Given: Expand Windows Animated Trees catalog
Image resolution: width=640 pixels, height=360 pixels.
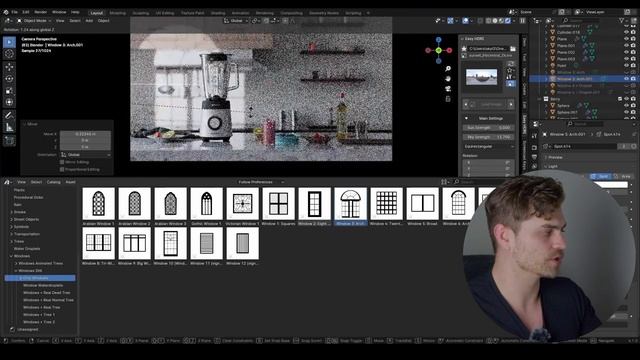Looking at the screenshot, I should pyautogui.click(x=16, y=263).
